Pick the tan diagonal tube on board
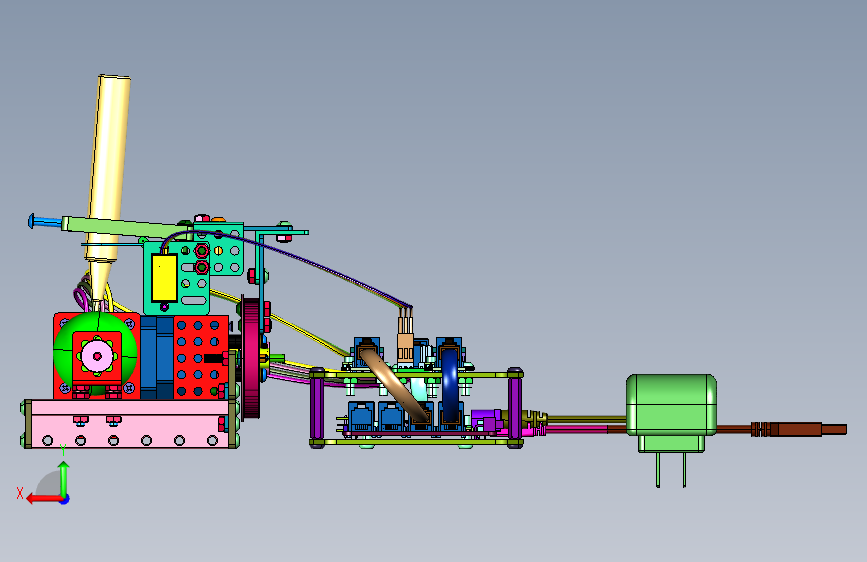 [x=393, y=384]
